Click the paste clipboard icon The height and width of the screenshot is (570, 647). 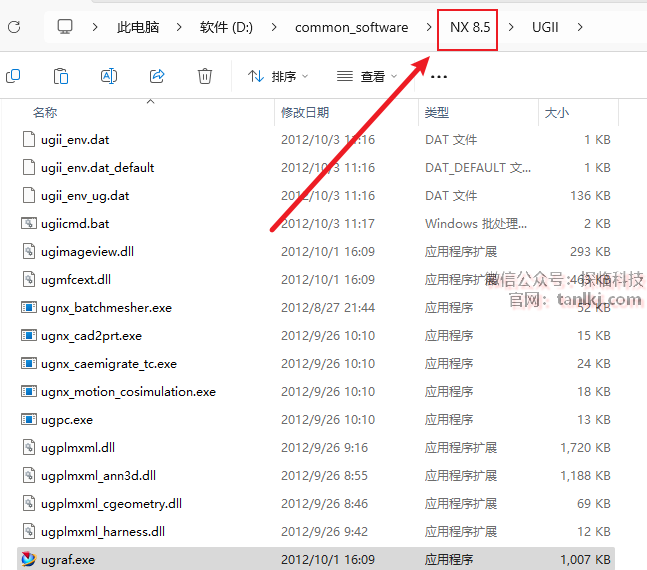tap(61, 76)
